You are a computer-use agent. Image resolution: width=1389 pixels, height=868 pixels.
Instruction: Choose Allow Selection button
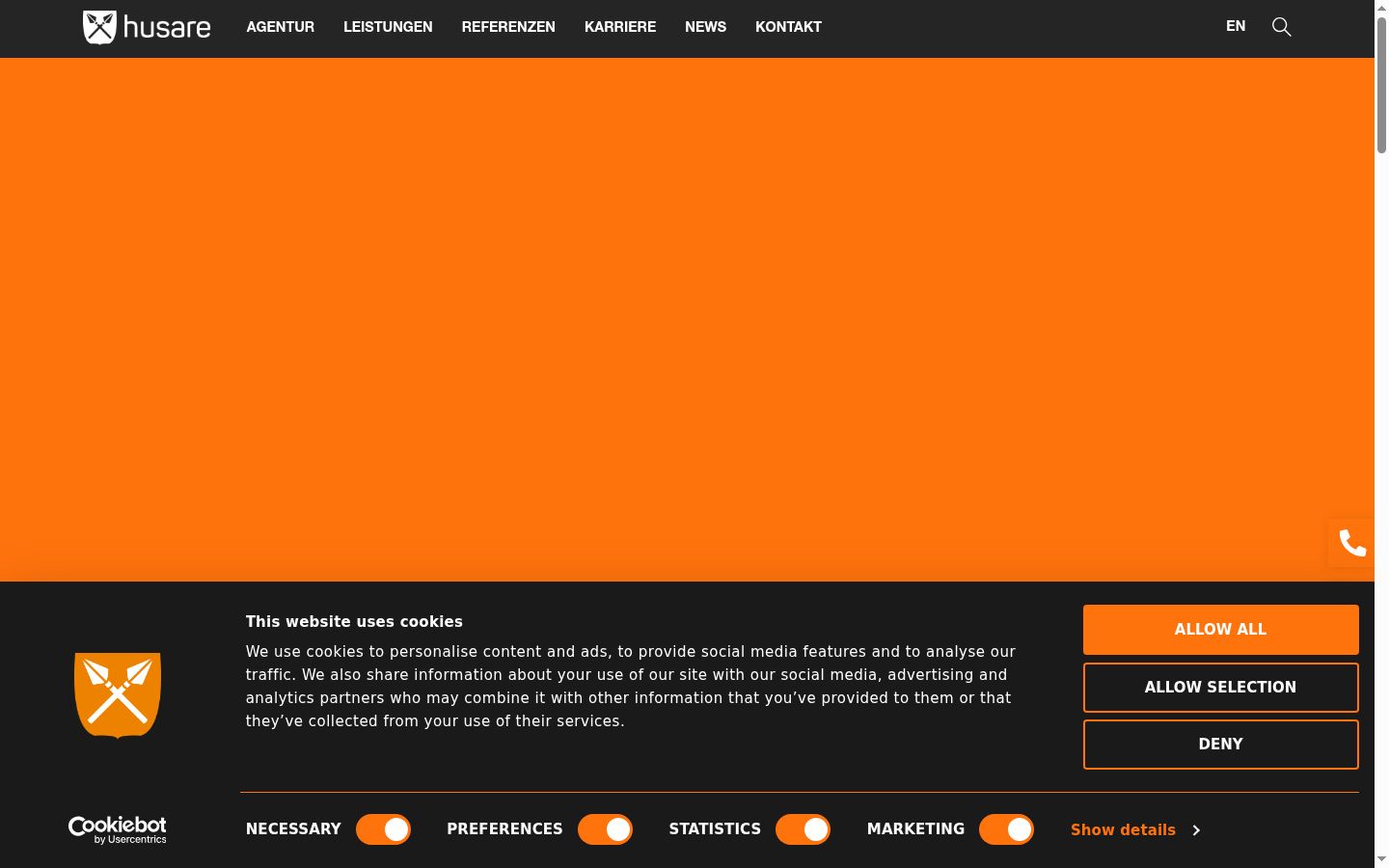coord(1220,688)
